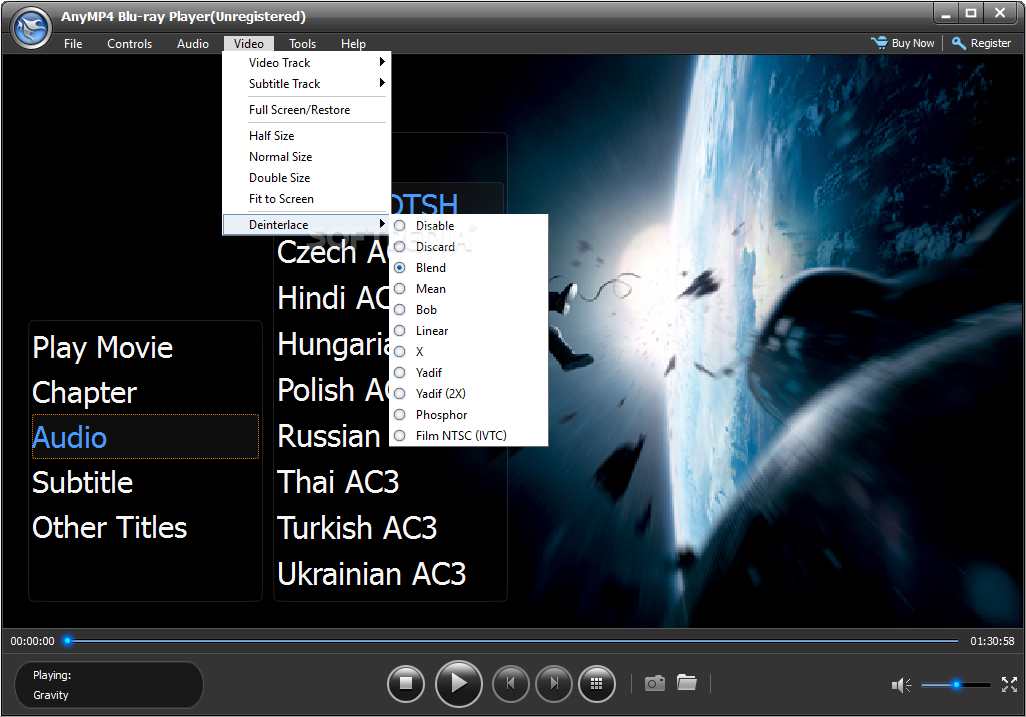Click the volume slider handle
Screen dimensions: 1026x717
click(x=956, y=684)
